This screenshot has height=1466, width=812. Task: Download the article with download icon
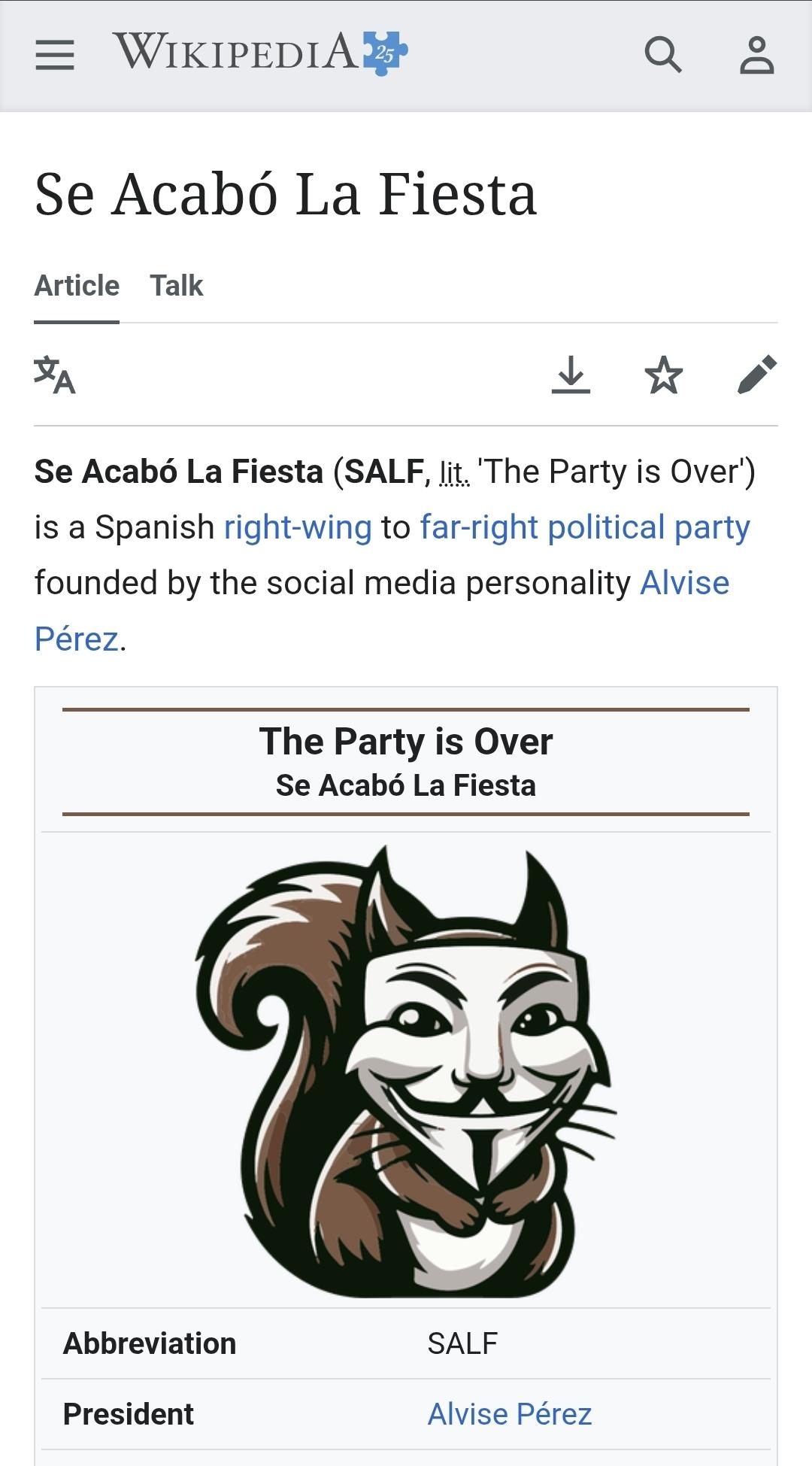click(571, 375)
